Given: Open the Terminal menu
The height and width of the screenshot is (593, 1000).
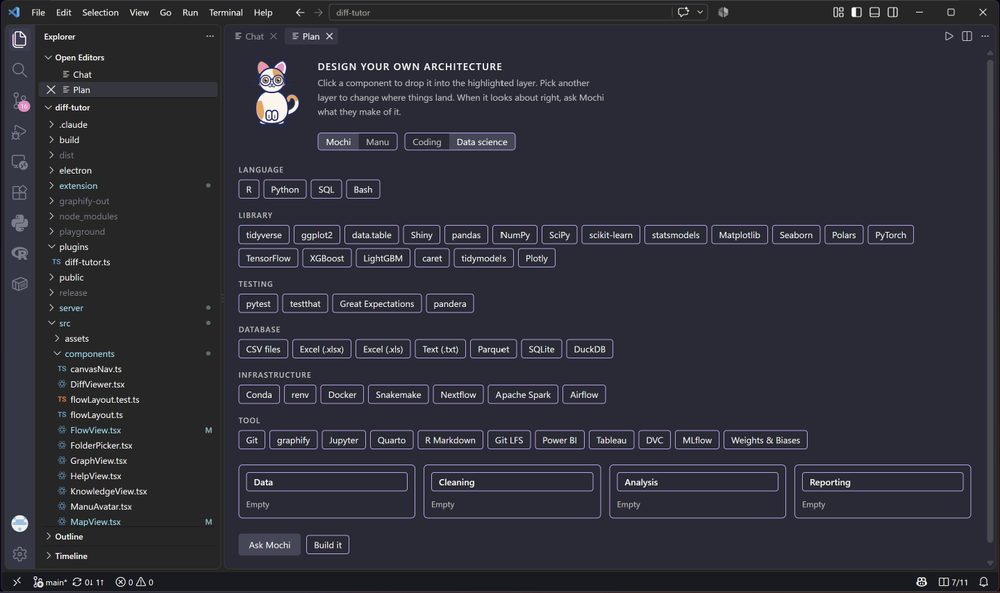Looking at the screenshot, I should click(x=226, y=12).
